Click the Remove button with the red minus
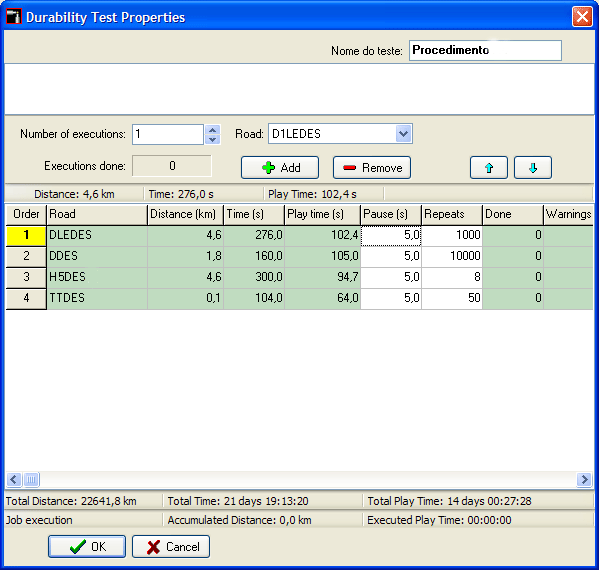This screenshot has height=570, width=599. pos(372,167)
